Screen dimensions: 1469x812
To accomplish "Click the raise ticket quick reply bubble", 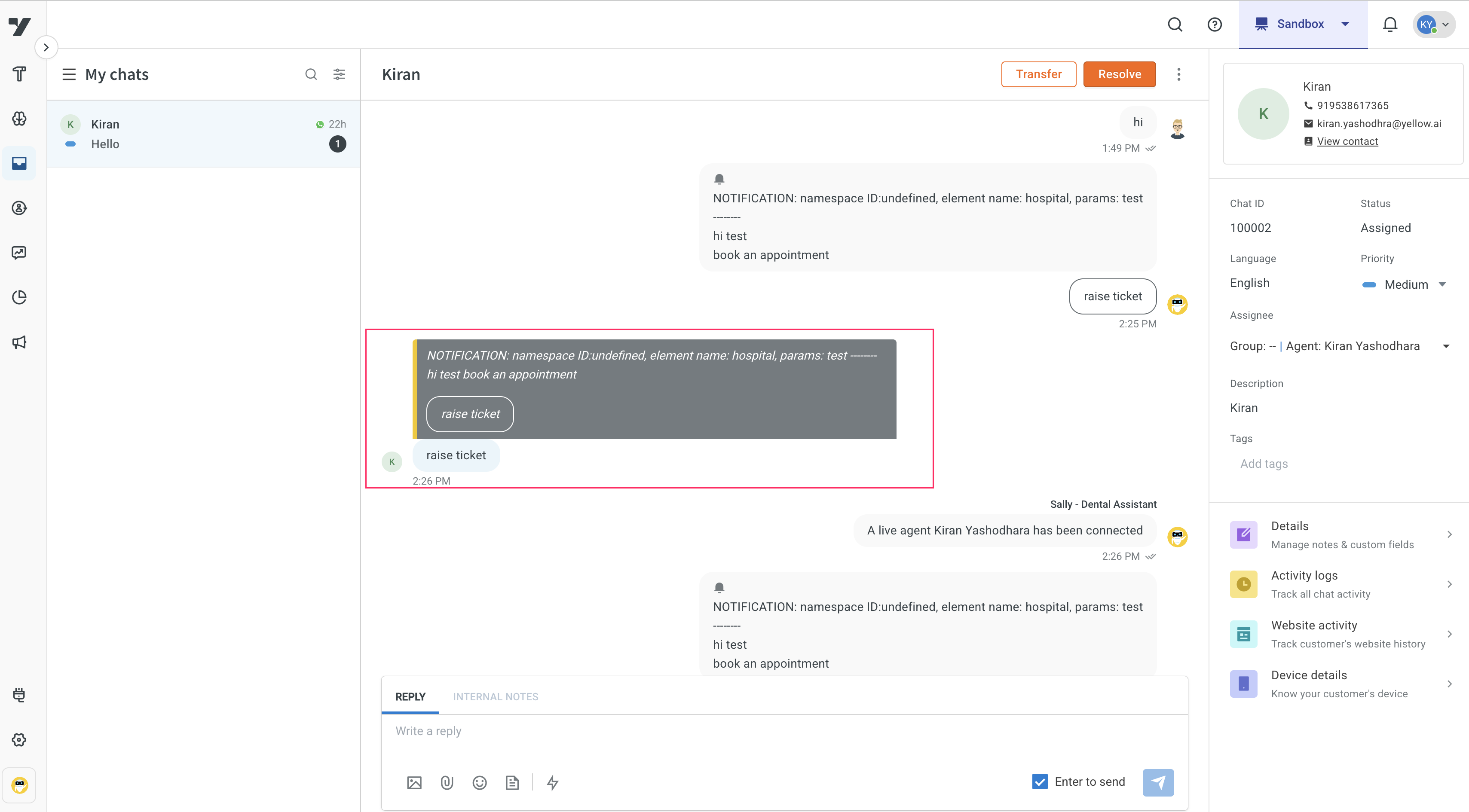I will (1113, 296).
